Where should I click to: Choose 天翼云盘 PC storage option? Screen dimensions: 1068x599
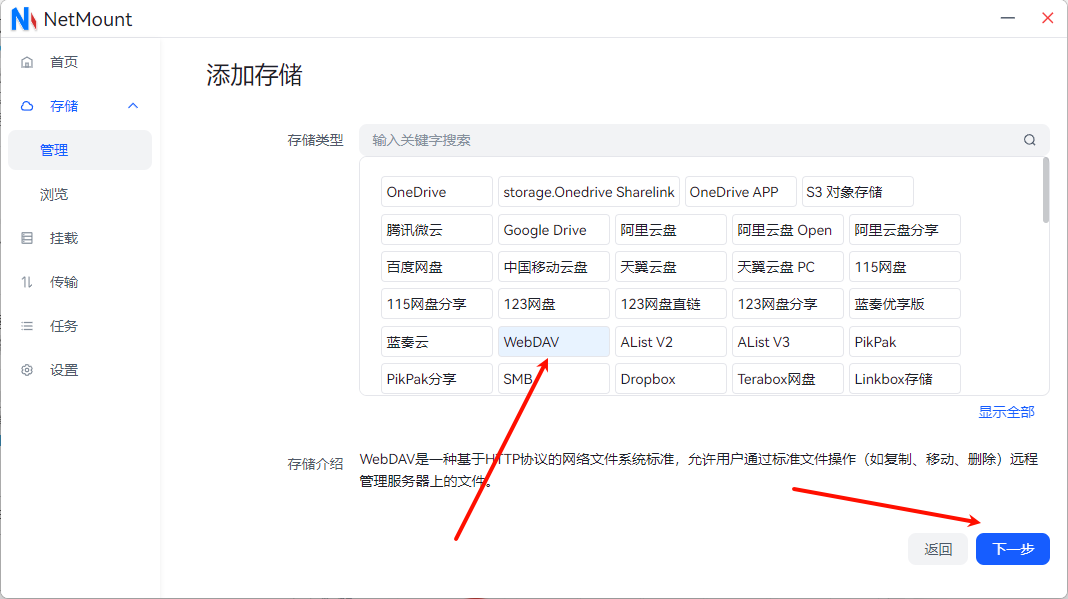tap(788, 266)
